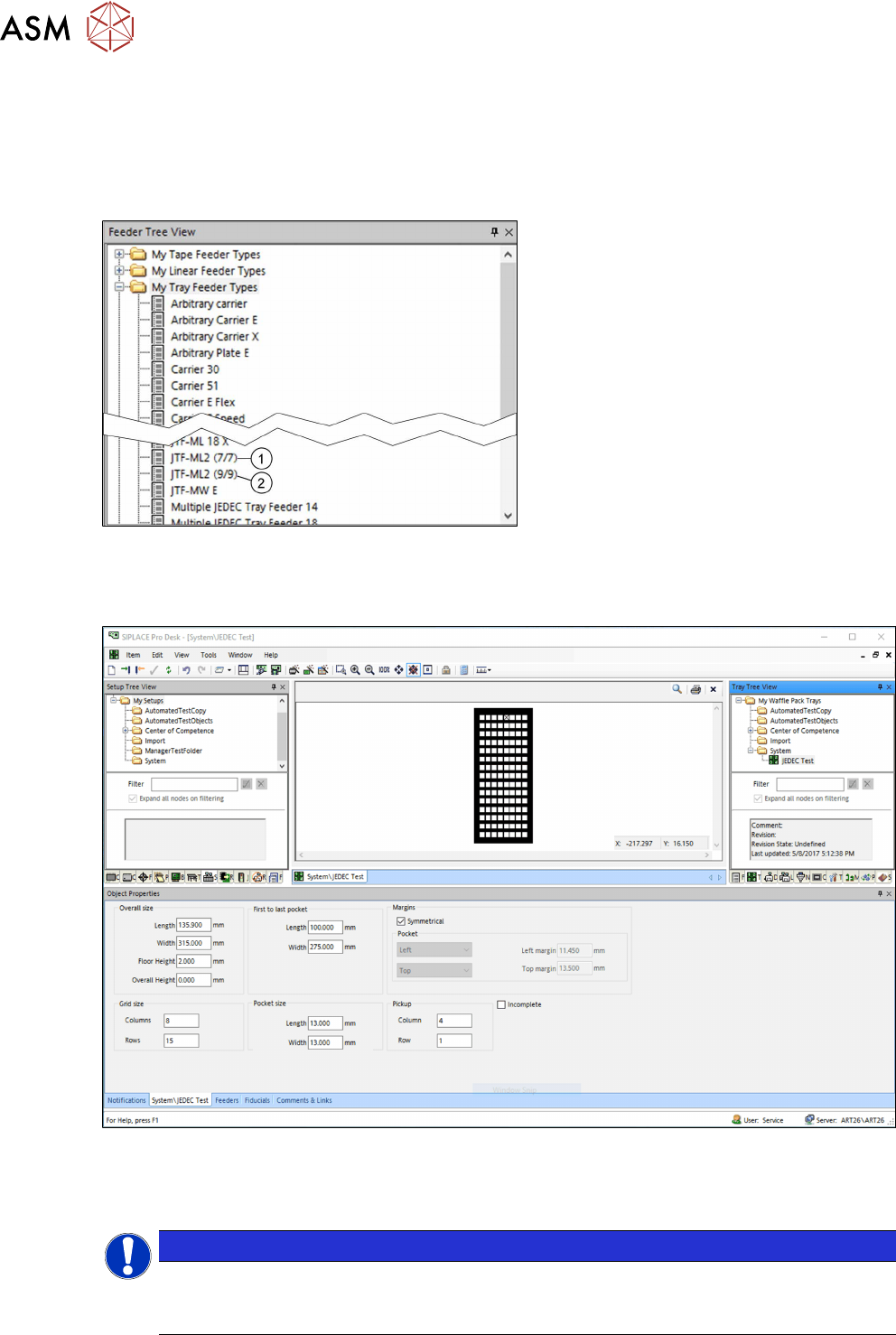Switch to the Fiducials tab
Viewport: 896px width, 1335px height.
pyautogui.click(x=257, y=1100)
